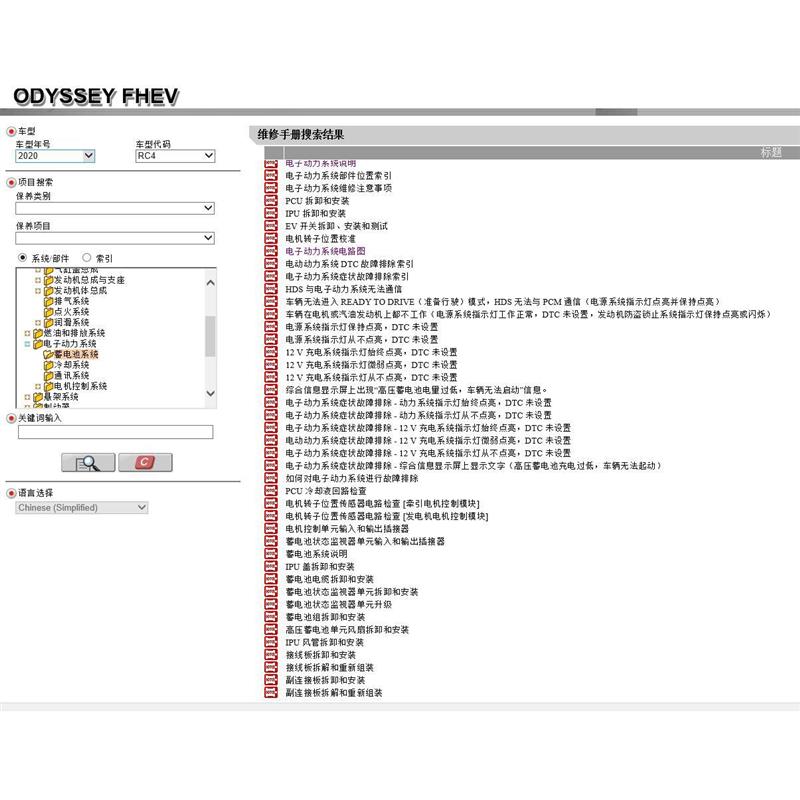Click document icon beside 接线板拆卸和安装

point(271,655)
